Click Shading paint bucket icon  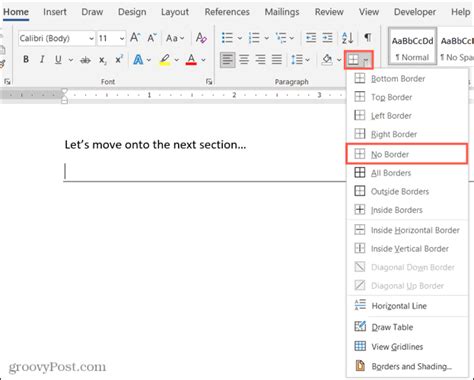(327, 60)
